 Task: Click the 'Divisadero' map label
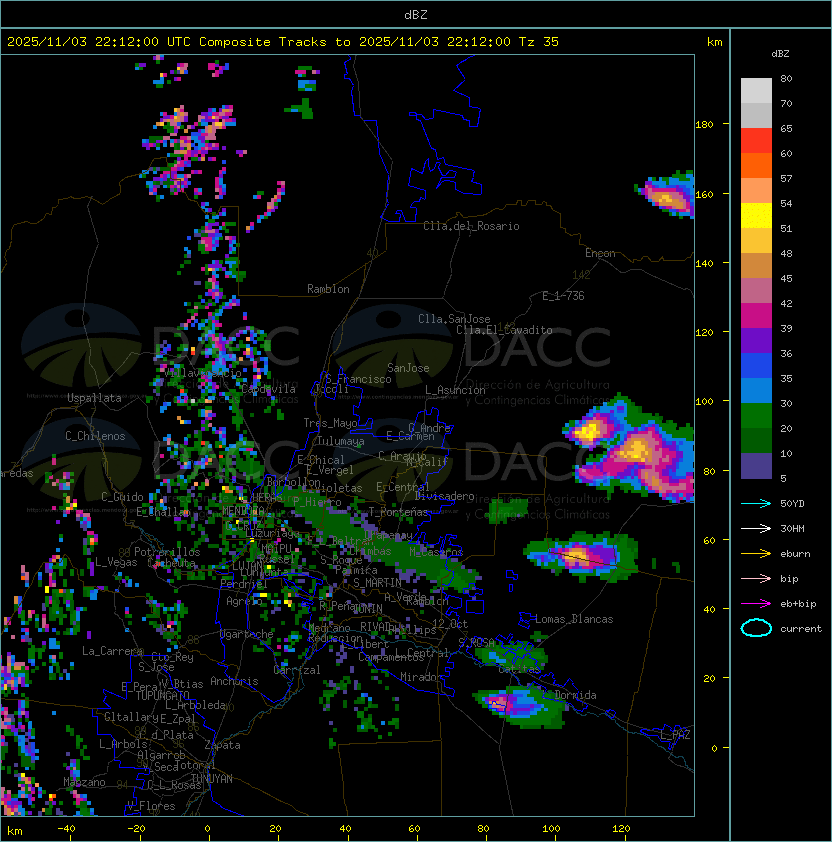[x=444, y=496]
